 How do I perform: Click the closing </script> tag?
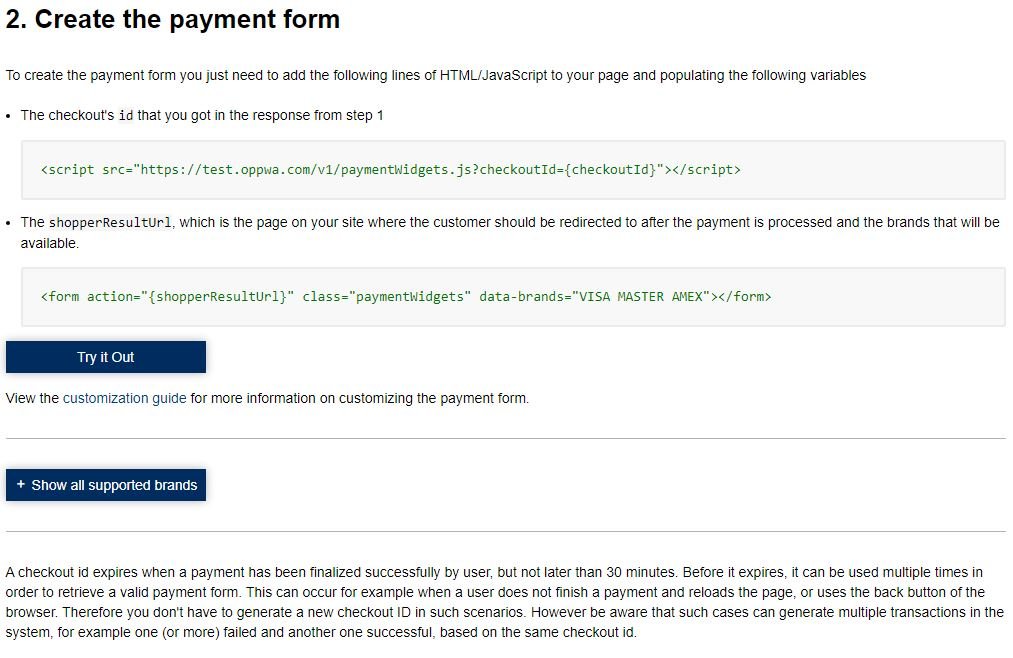tap(706, 170)
